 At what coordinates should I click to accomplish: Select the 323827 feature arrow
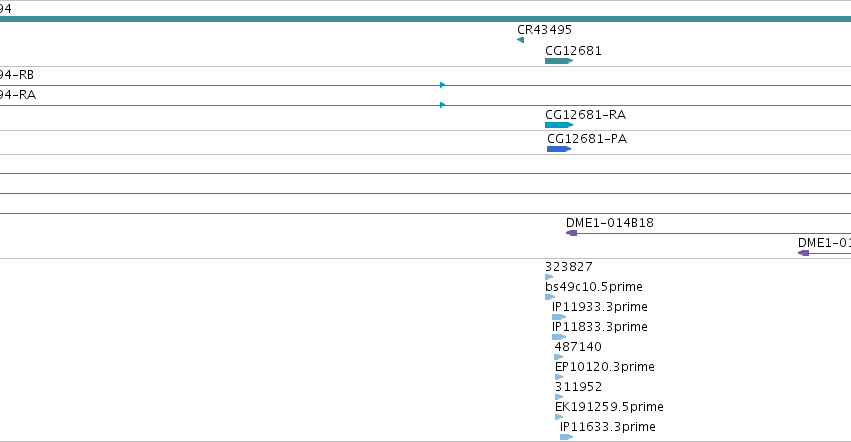coord(549,277)
